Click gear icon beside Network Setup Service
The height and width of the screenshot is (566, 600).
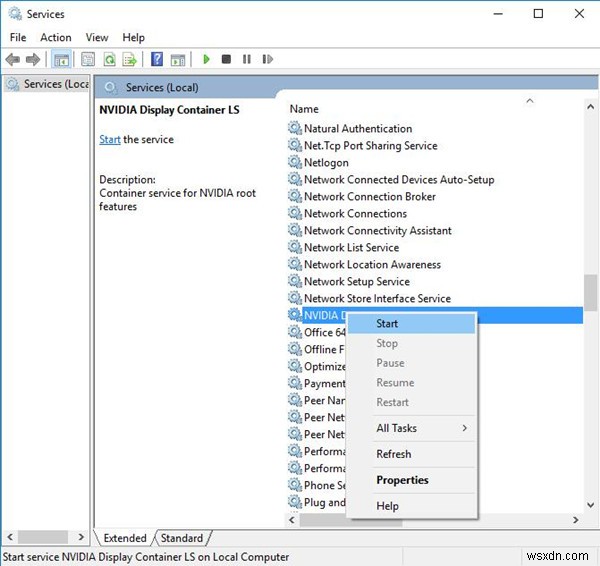[x=295, y=281]
